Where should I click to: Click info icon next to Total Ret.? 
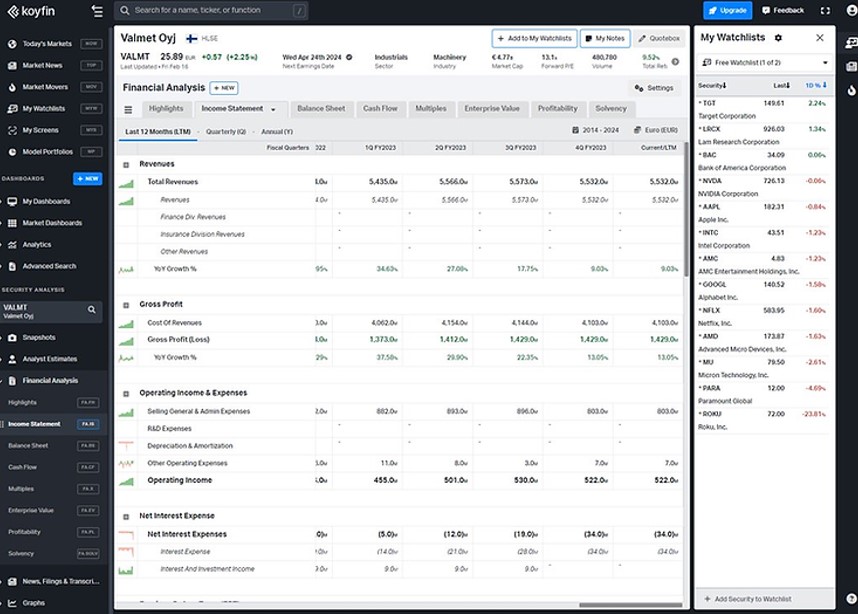point(675,62)
